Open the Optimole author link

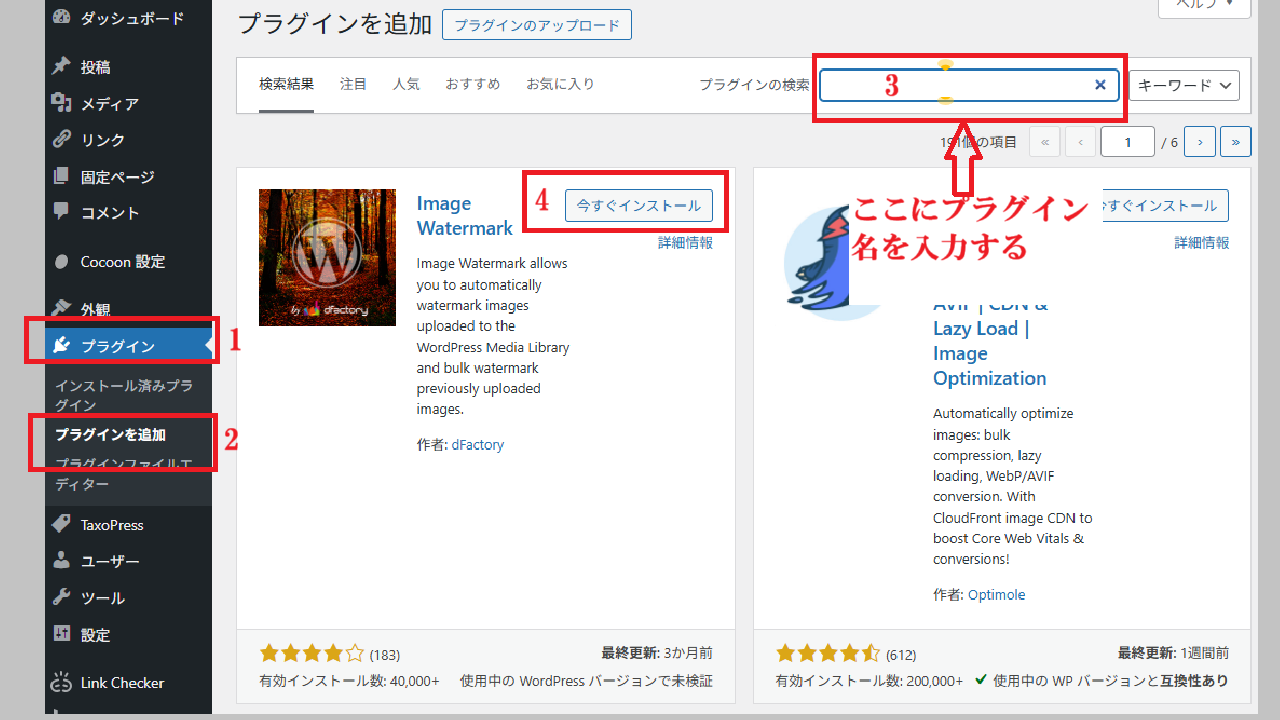coord(997,595)
